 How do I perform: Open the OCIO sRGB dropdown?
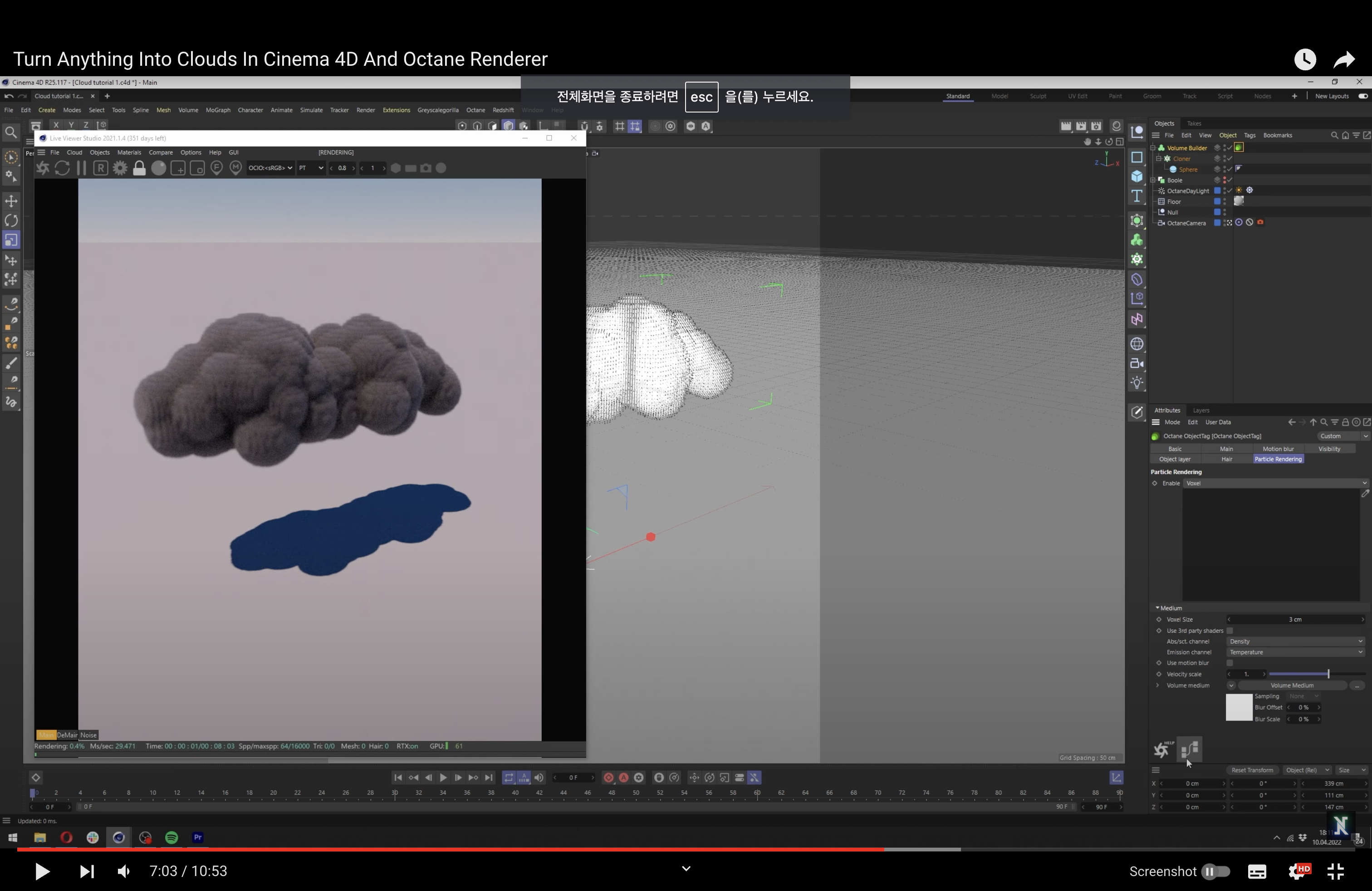click(x=270, y=168)
